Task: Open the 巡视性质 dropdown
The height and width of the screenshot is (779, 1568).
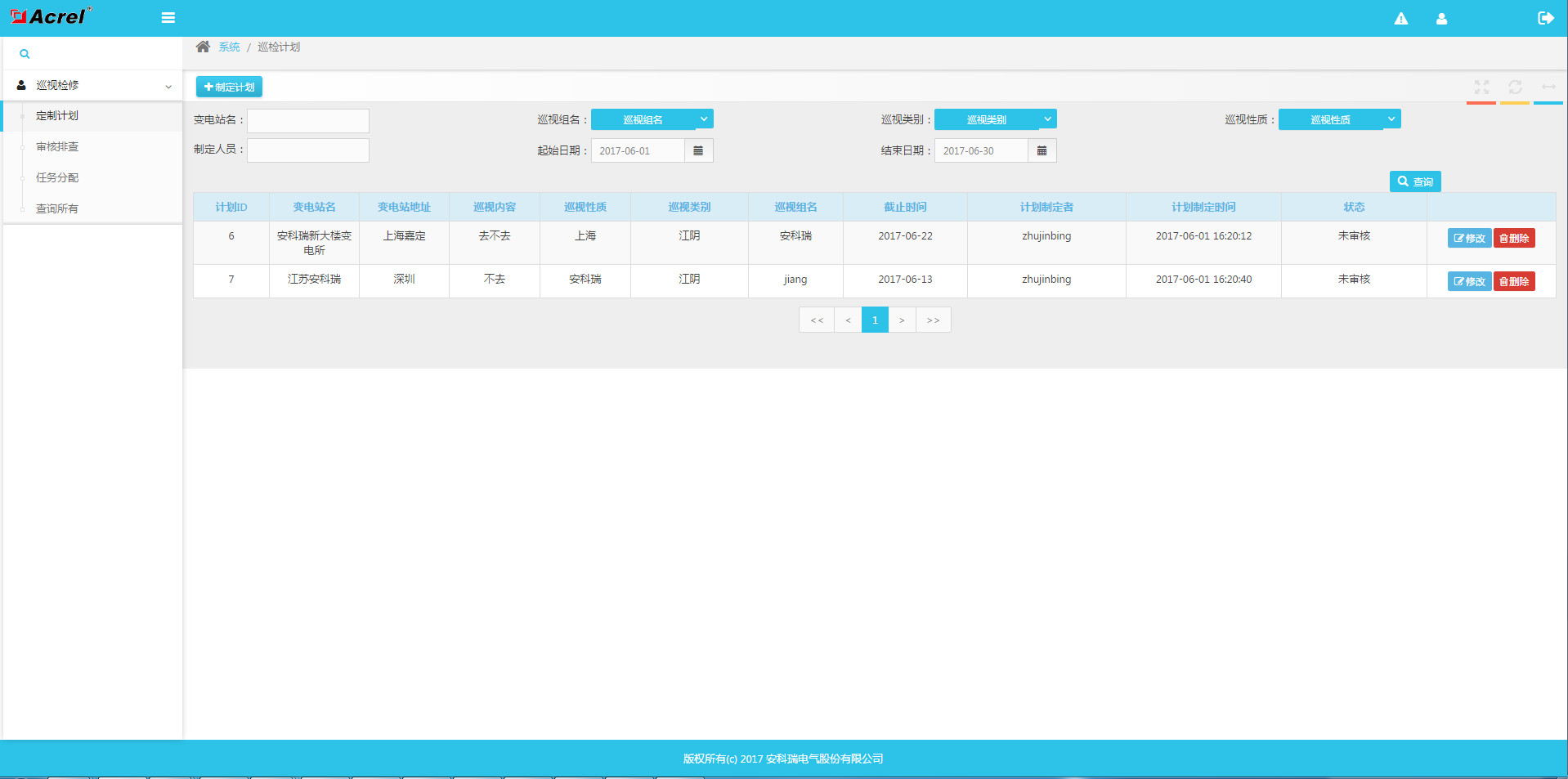Action: [x=1339, y=119]
